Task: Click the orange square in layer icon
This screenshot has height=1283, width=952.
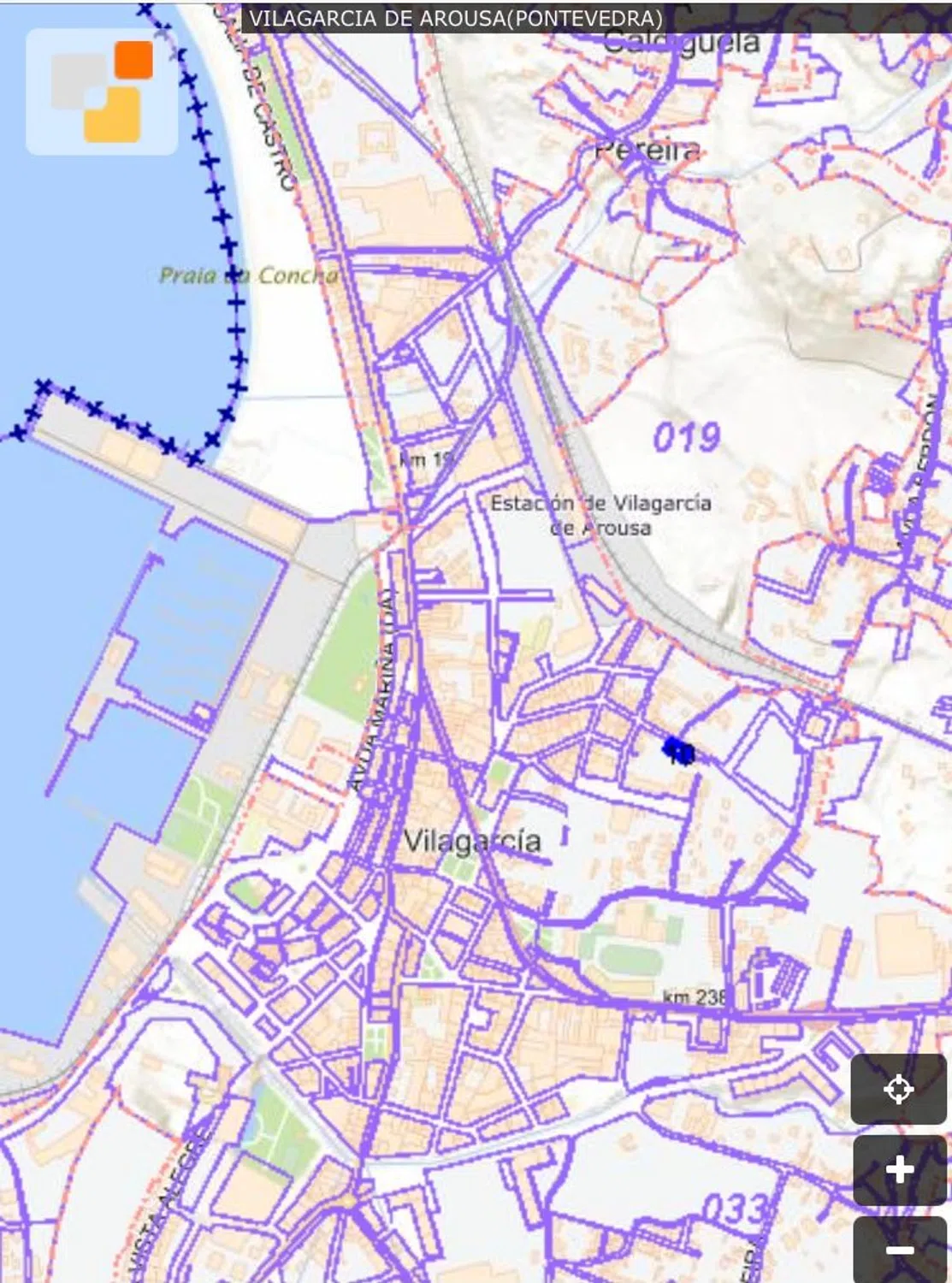Action: tap(133, 59)
